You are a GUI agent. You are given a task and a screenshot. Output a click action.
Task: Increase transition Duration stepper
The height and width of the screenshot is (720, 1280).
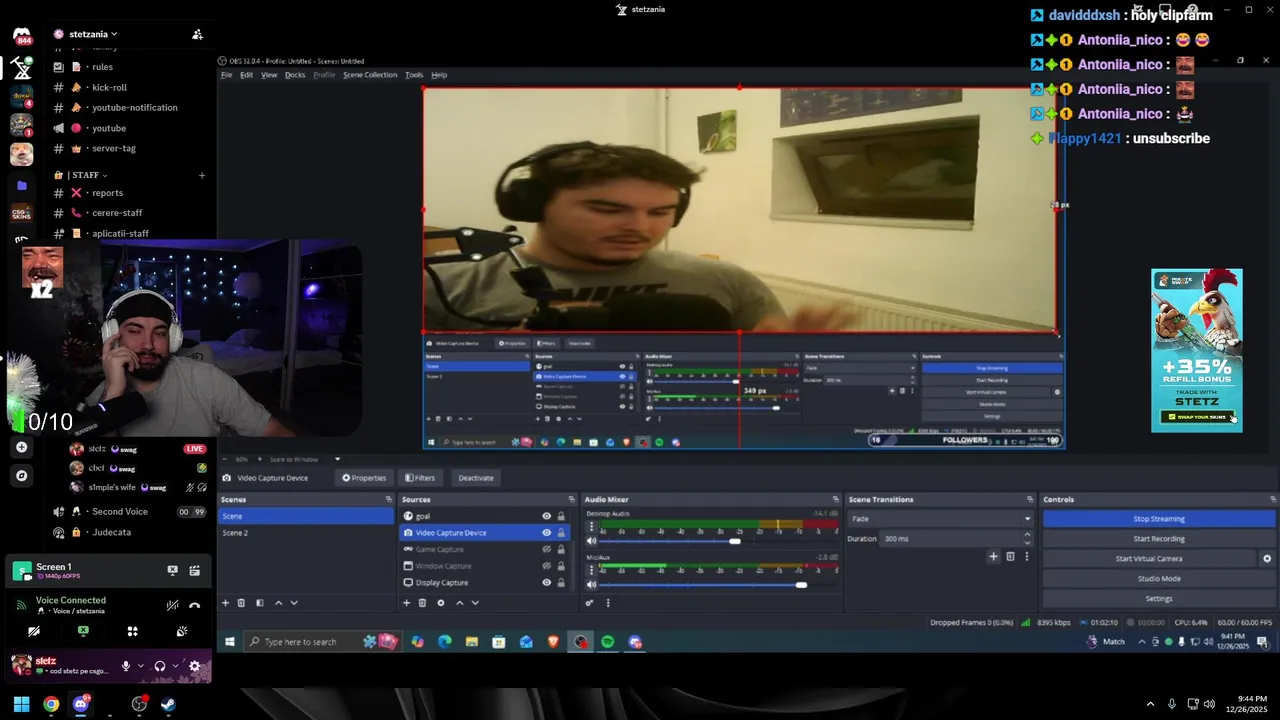pos(1027,535)
